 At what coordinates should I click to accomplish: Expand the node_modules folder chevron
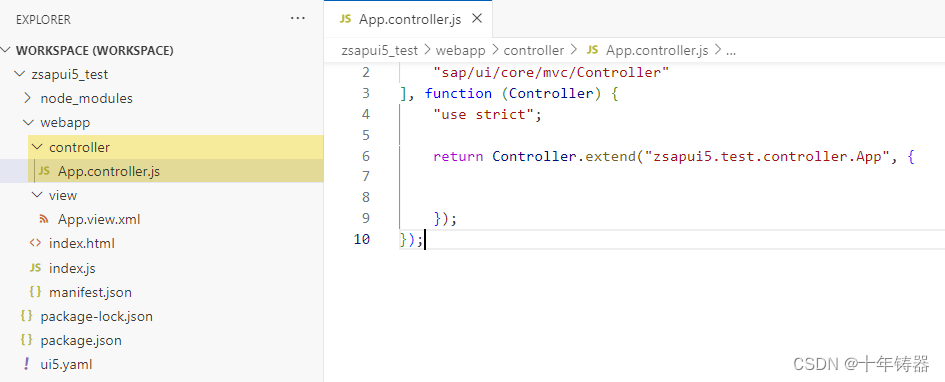pyautogui.click(x=27, y=98)
